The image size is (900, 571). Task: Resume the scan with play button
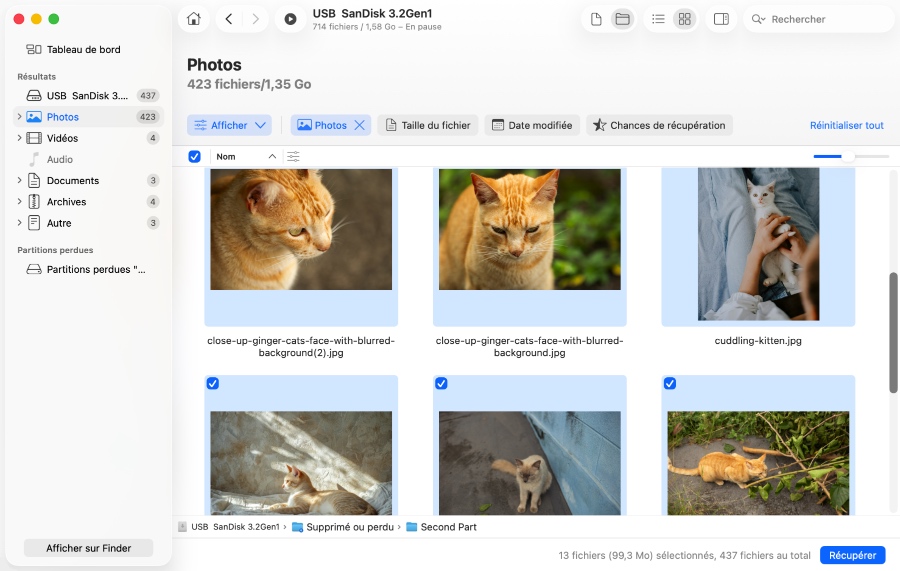290,19
